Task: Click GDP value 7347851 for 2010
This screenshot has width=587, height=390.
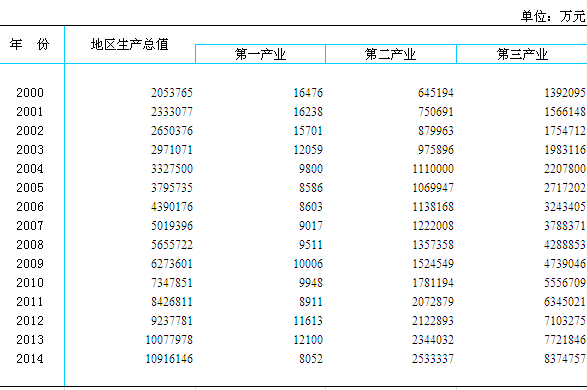Action: tap(172, 283)
